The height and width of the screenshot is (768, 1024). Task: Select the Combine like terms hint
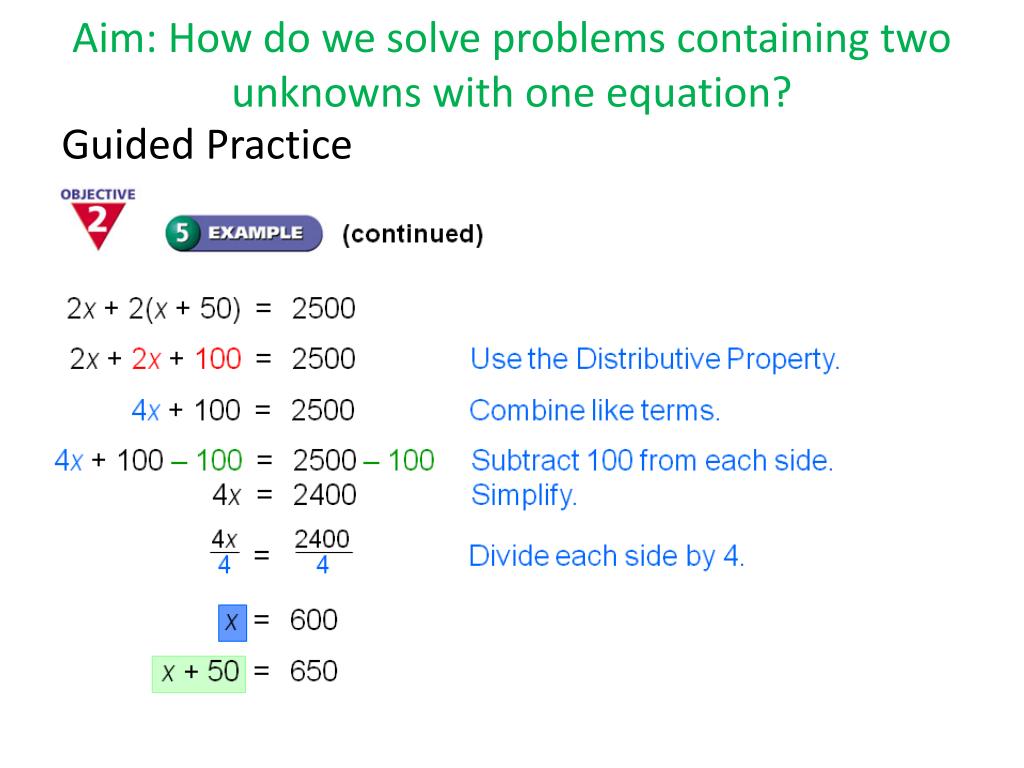594,411
